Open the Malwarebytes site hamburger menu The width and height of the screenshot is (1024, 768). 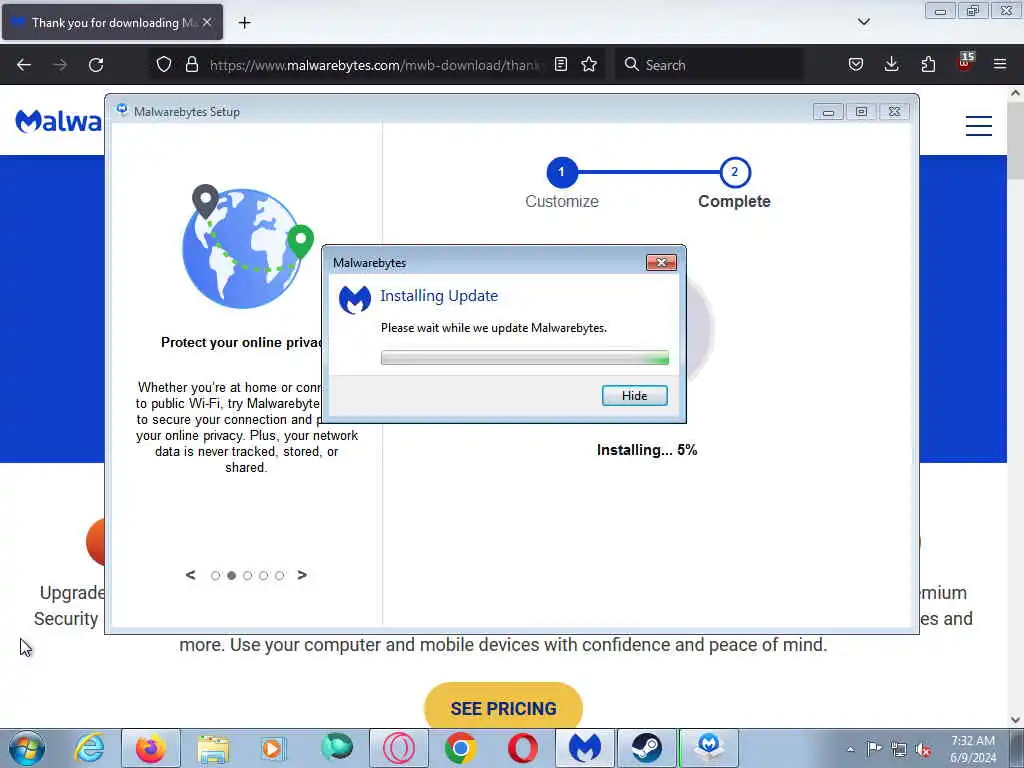coord(979,125)
